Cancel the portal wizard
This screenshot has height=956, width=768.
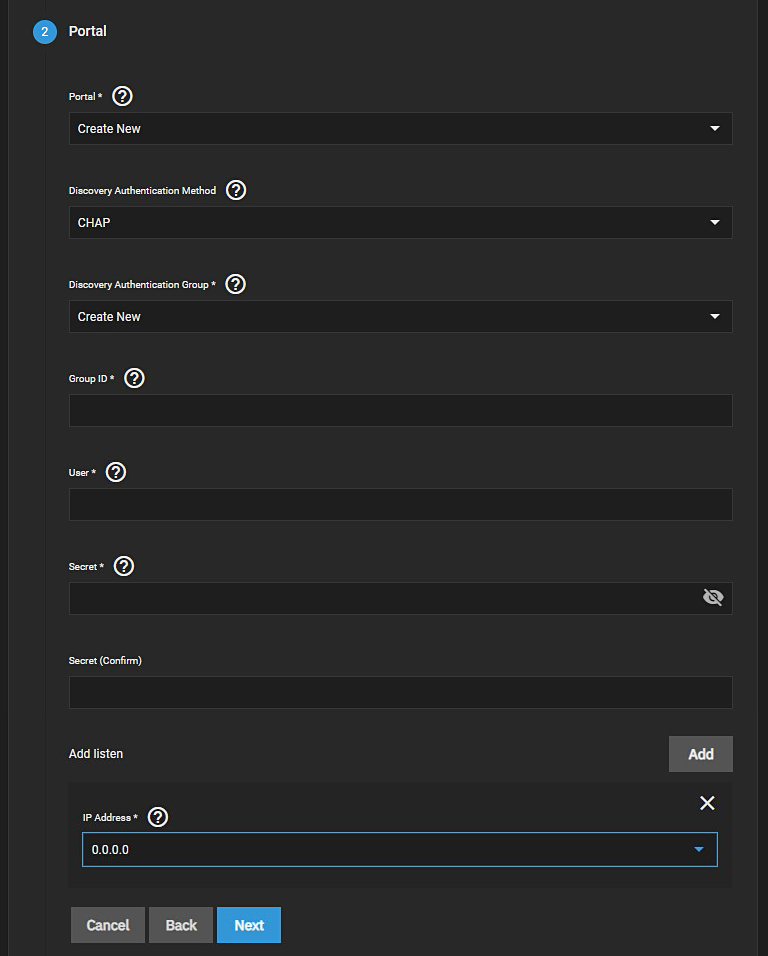coord(108,925)
